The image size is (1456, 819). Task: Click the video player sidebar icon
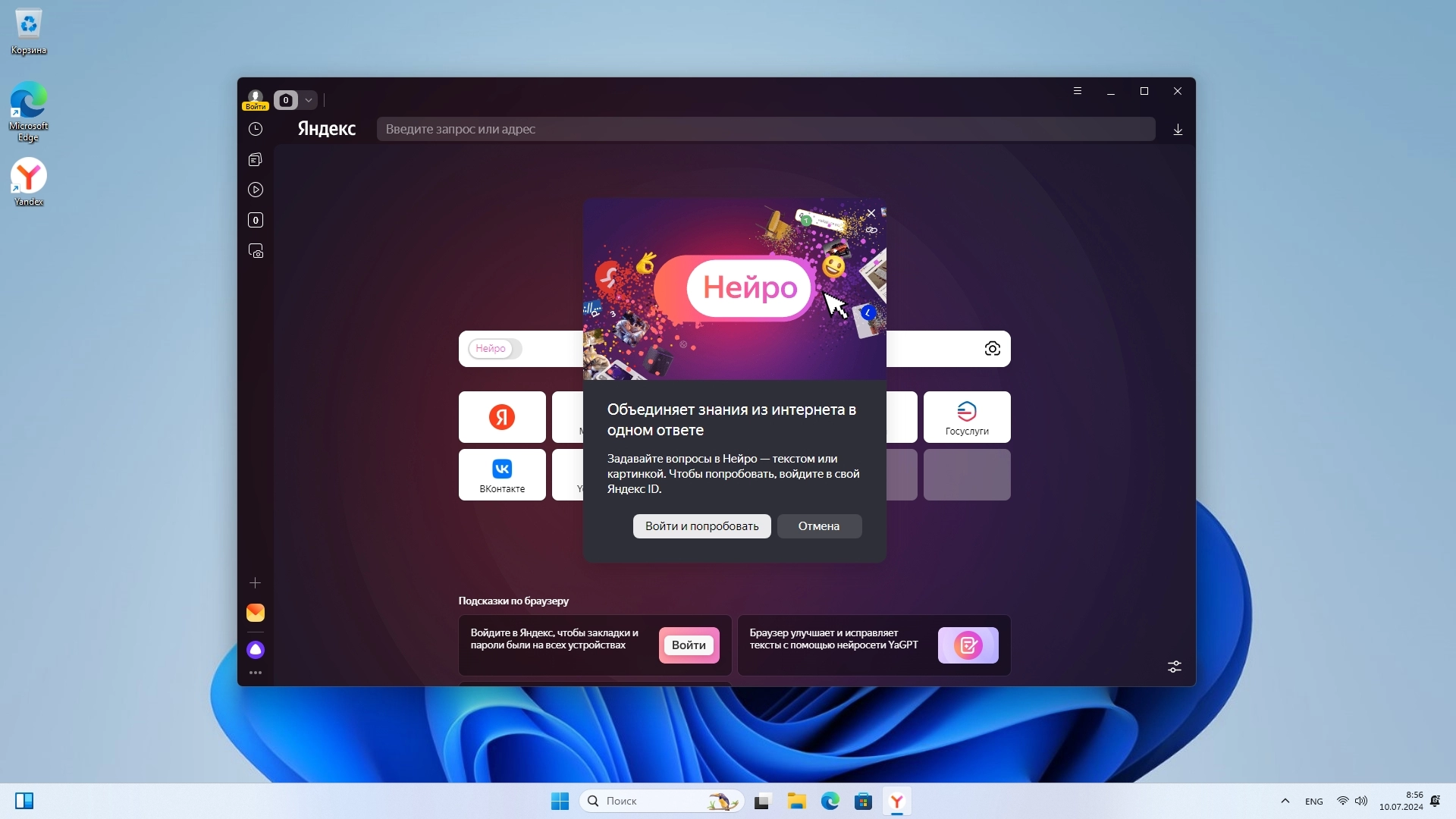256,190
